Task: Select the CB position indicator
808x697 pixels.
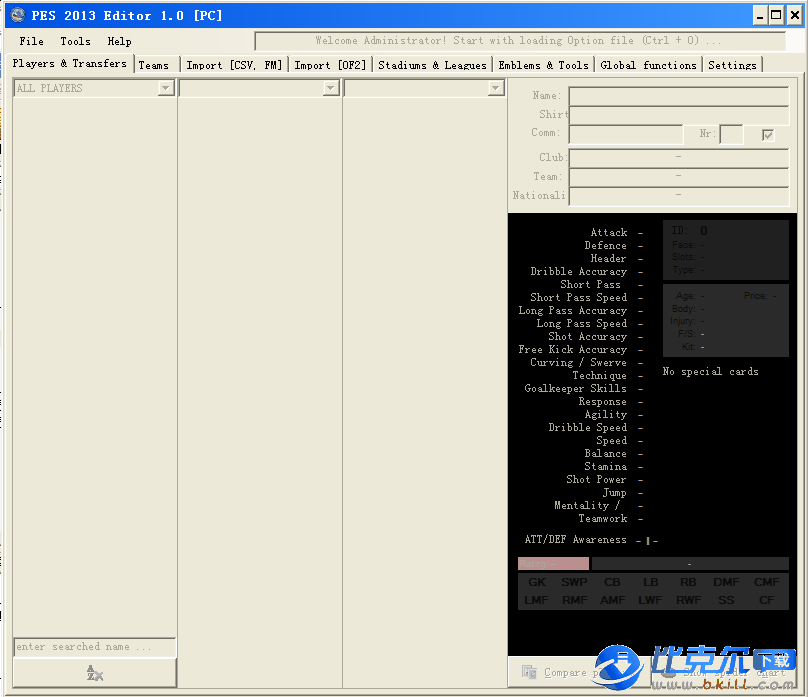Action: pyautogui.click(x=612, y=582)
